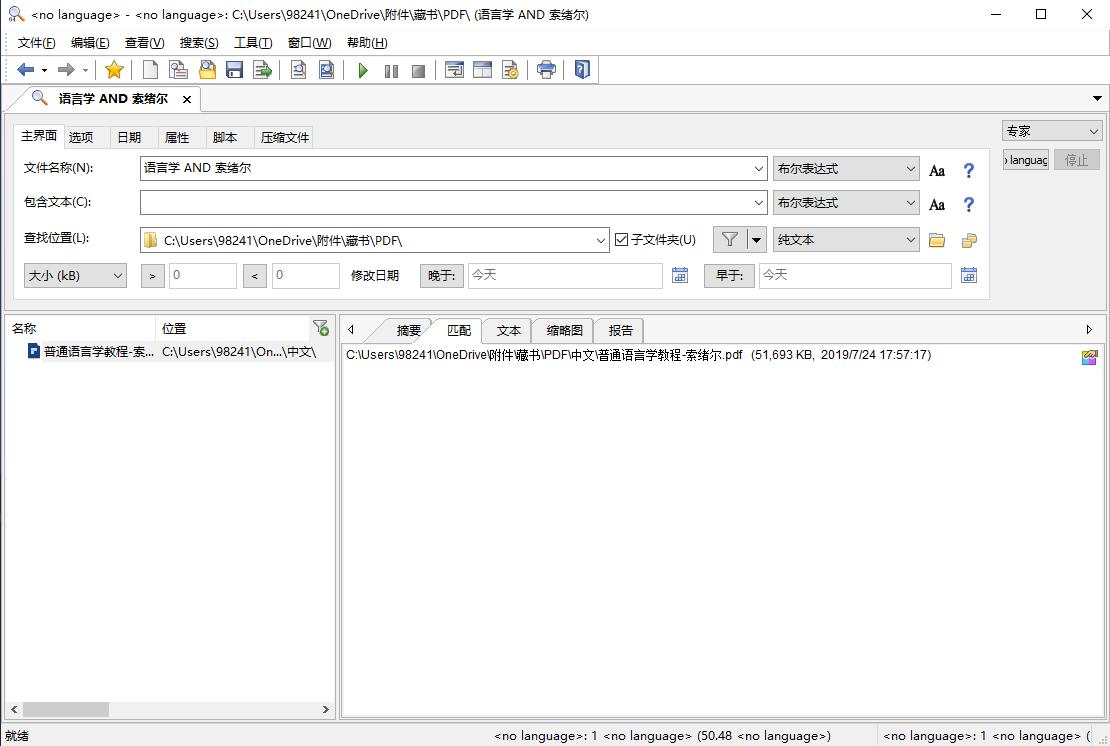Screen dimensions: 1110x746
Task: Open the 搜索(S) menu
Action: point(199,43)
